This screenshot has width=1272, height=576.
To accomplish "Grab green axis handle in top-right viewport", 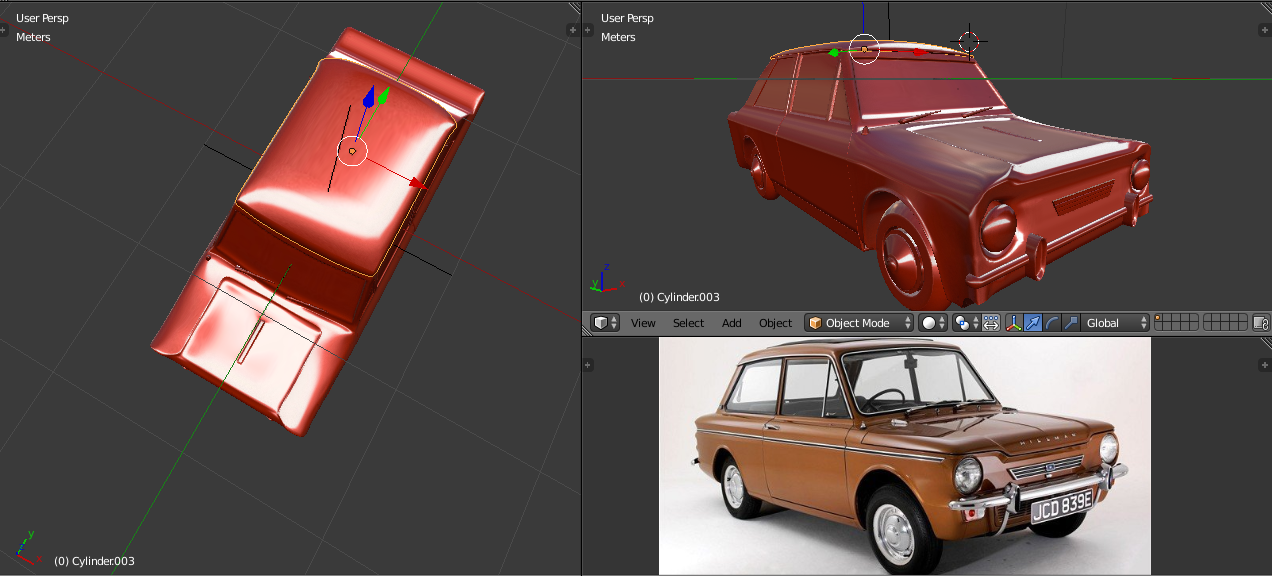I will (833, 53).
